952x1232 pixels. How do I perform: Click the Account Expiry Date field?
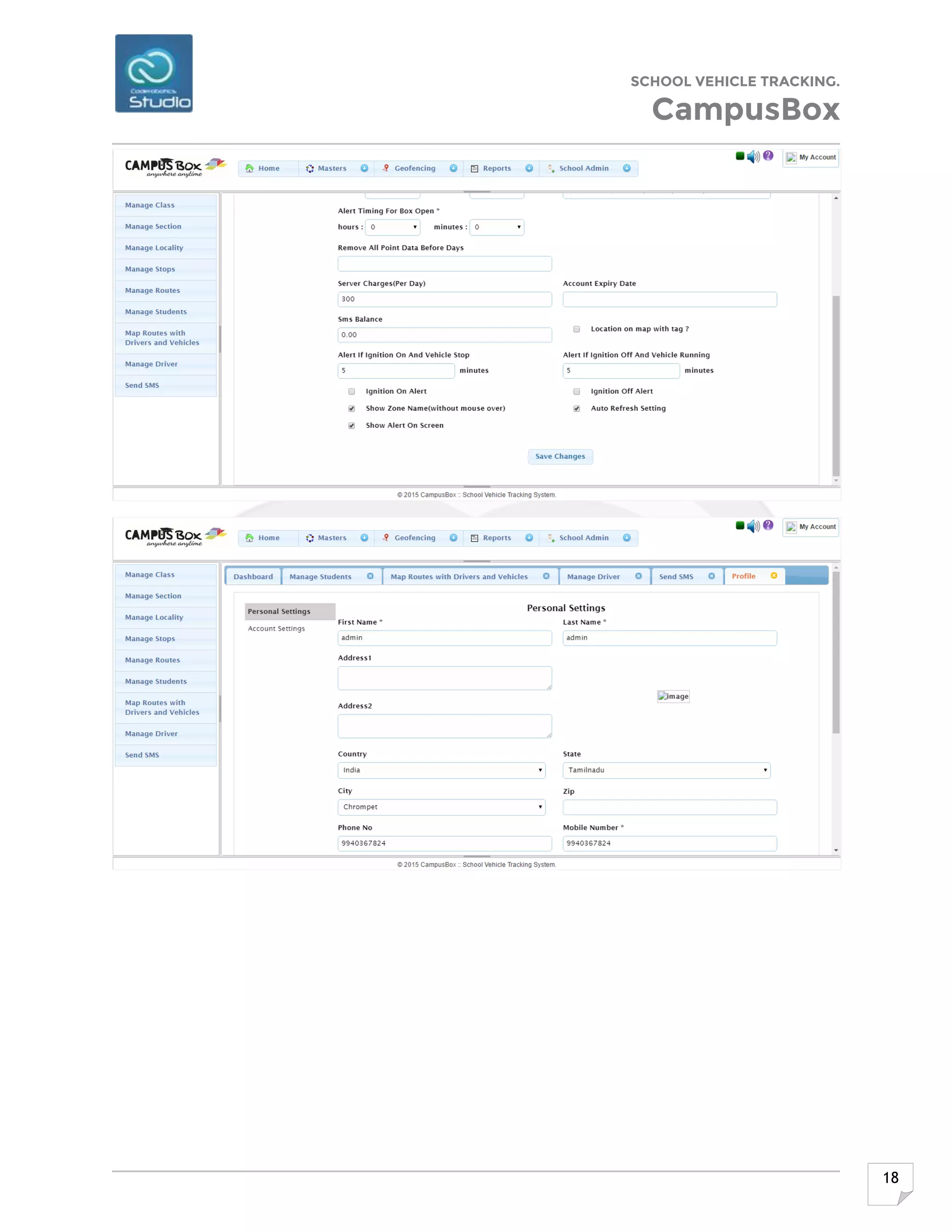point(669,299)
